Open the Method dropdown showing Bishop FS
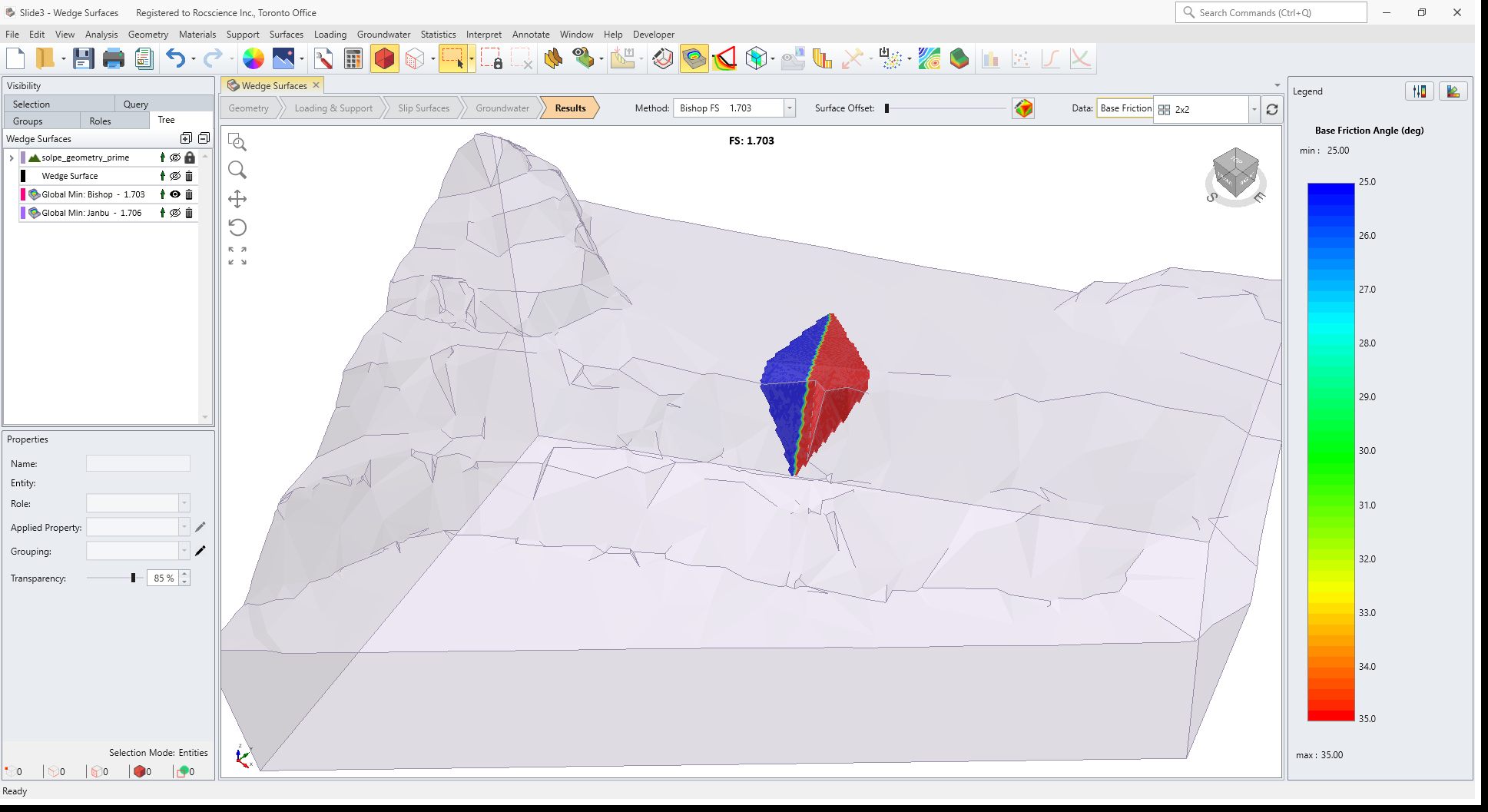 pyautogui.click(x=789, y=108)
